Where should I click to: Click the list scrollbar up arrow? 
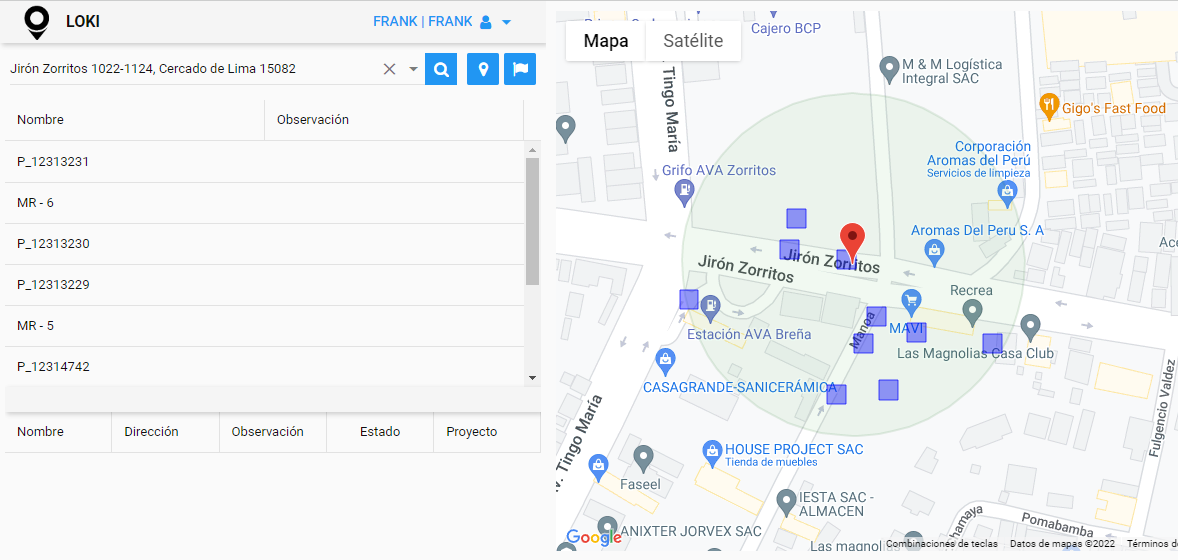(x=532, y=150)
